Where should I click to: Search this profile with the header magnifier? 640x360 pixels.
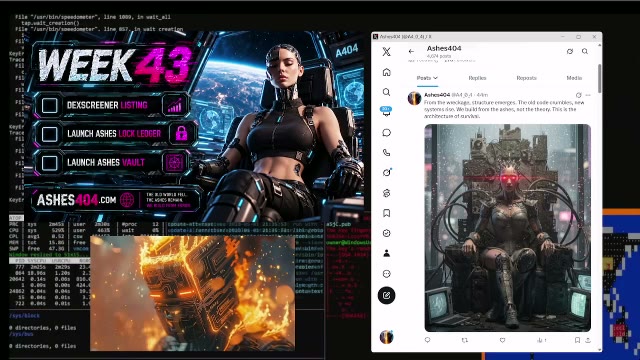pyautogui.click(x=585, y=51)
